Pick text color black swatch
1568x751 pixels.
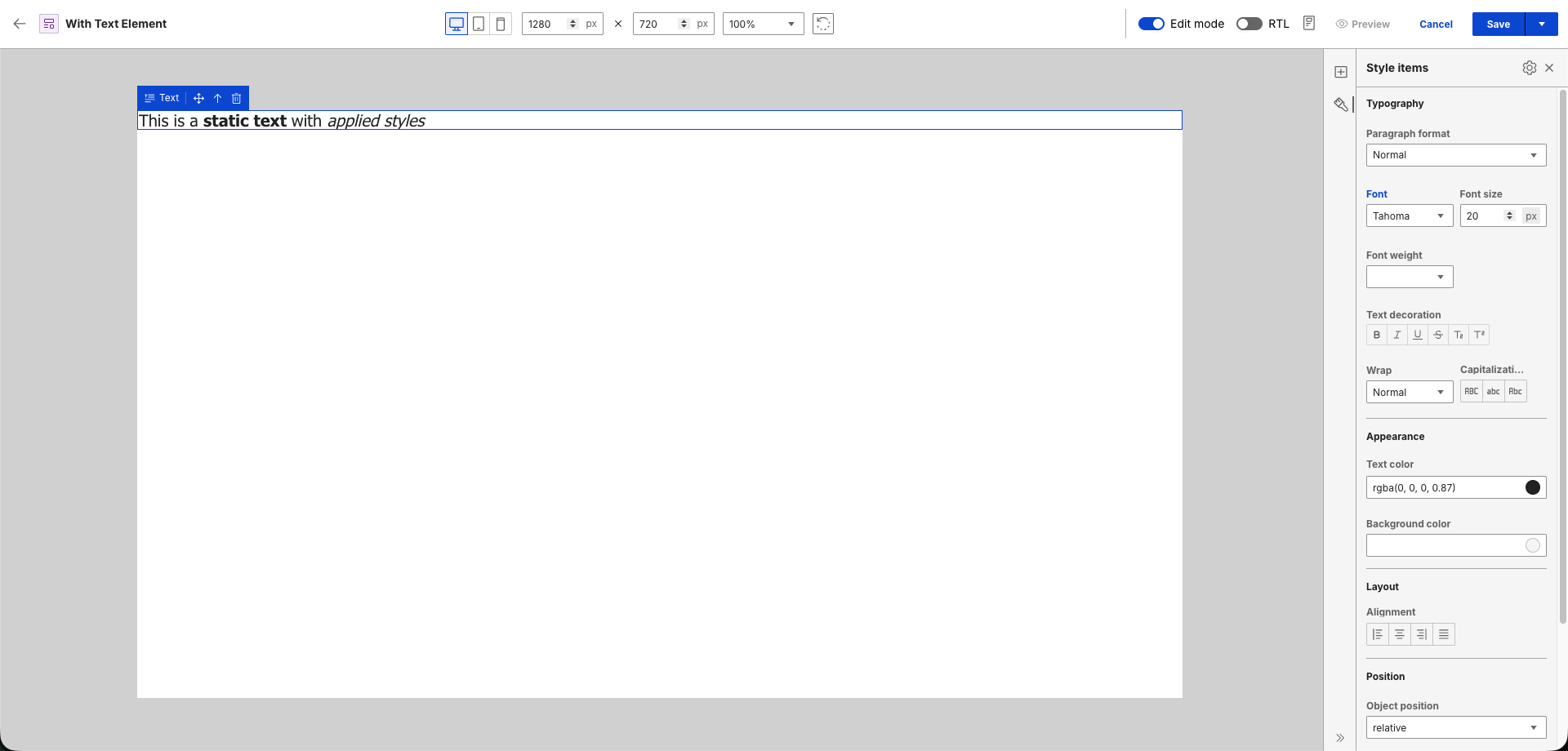(x=1533, y=487)
